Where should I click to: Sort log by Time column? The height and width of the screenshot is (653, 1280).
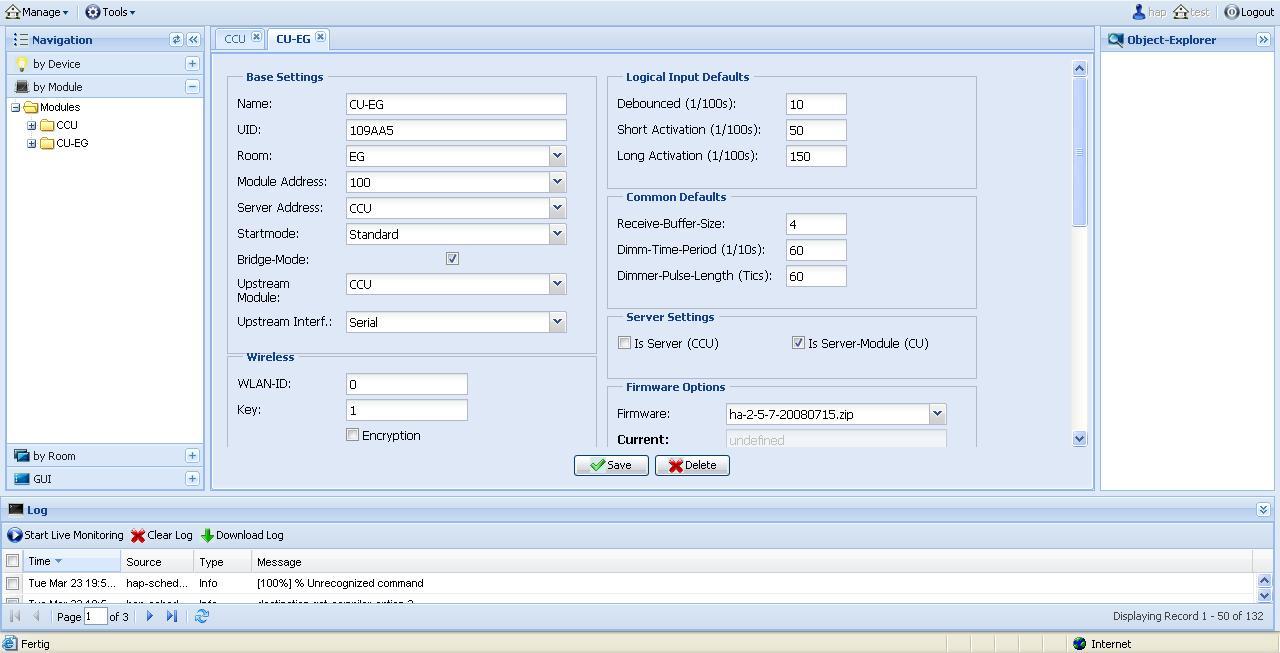point(72,562)
